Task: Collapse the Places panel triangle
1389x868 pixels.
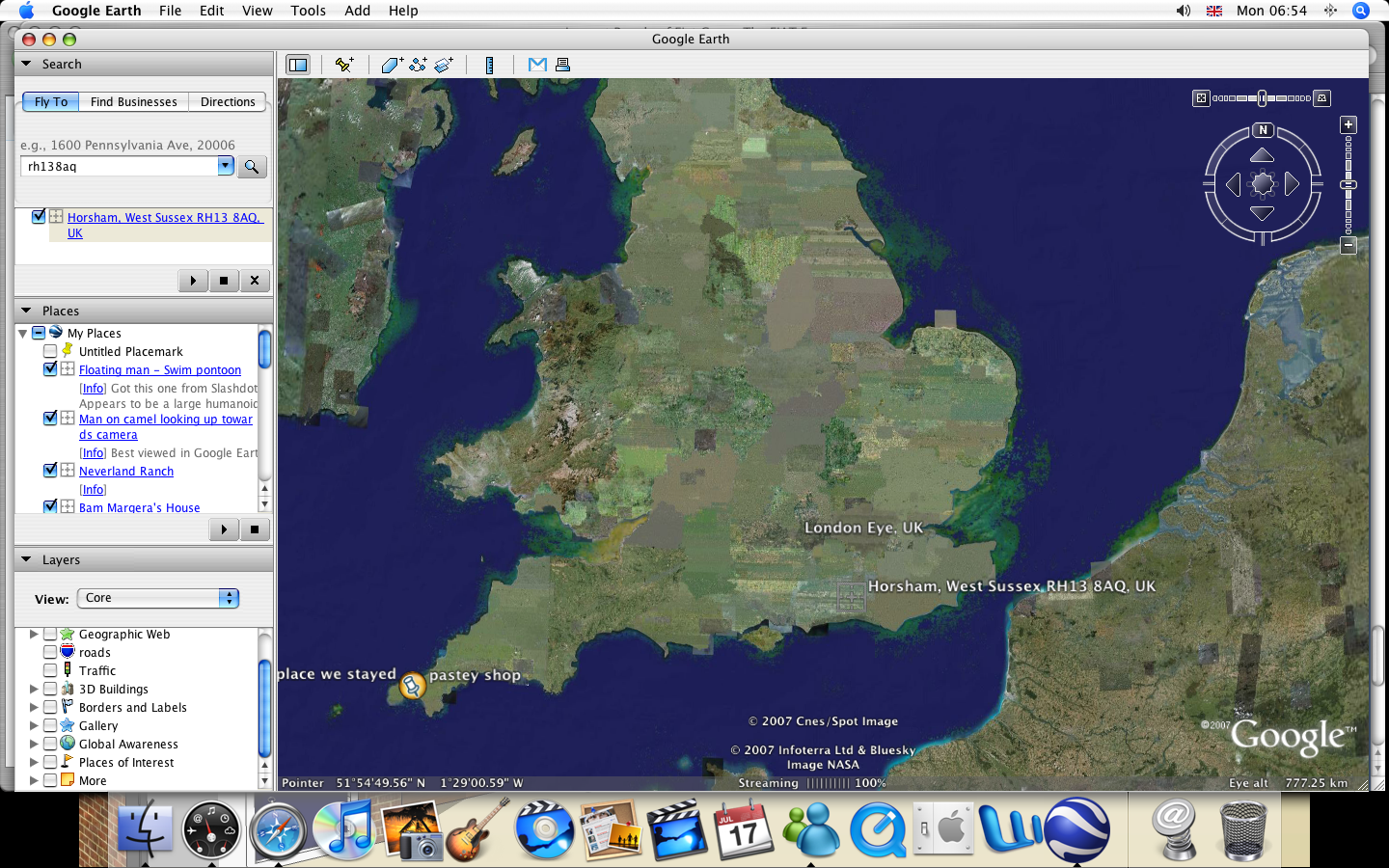Action: (27, 312)
